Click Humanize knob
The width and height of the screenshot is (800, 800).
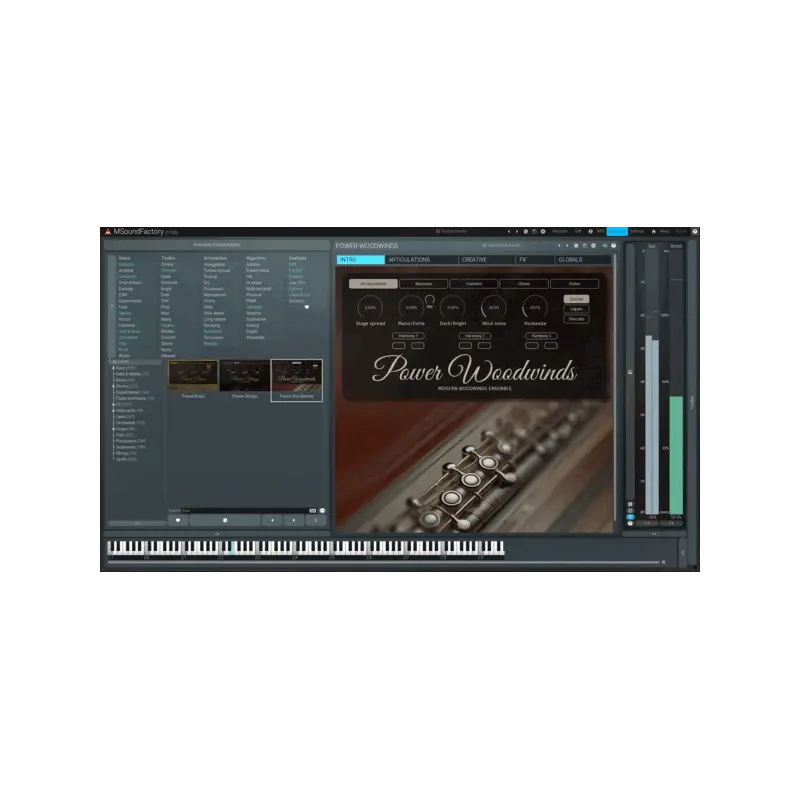pyautogui.click(x=535, y=308)
